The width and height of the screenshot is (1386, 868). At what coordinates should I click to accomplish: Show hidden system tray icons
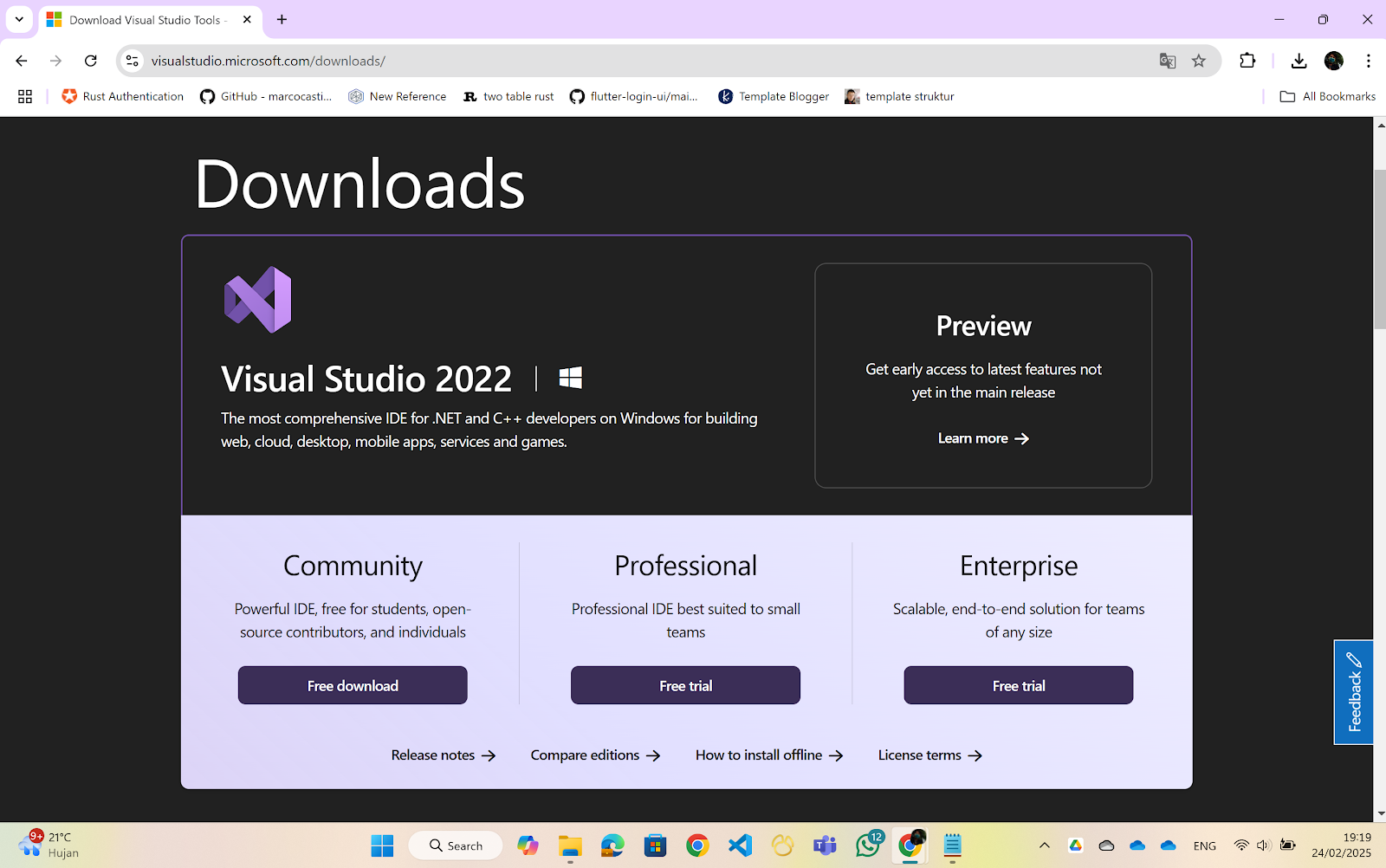[x=1045, y=845]
